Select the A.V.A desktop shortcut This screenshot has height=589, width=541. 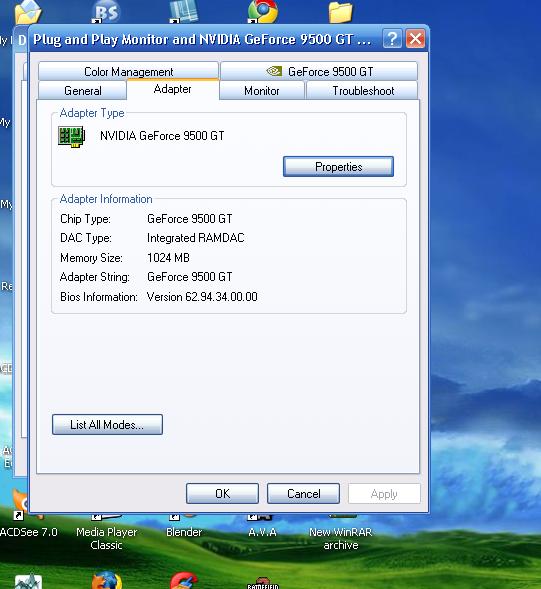[x=262, y=532]
